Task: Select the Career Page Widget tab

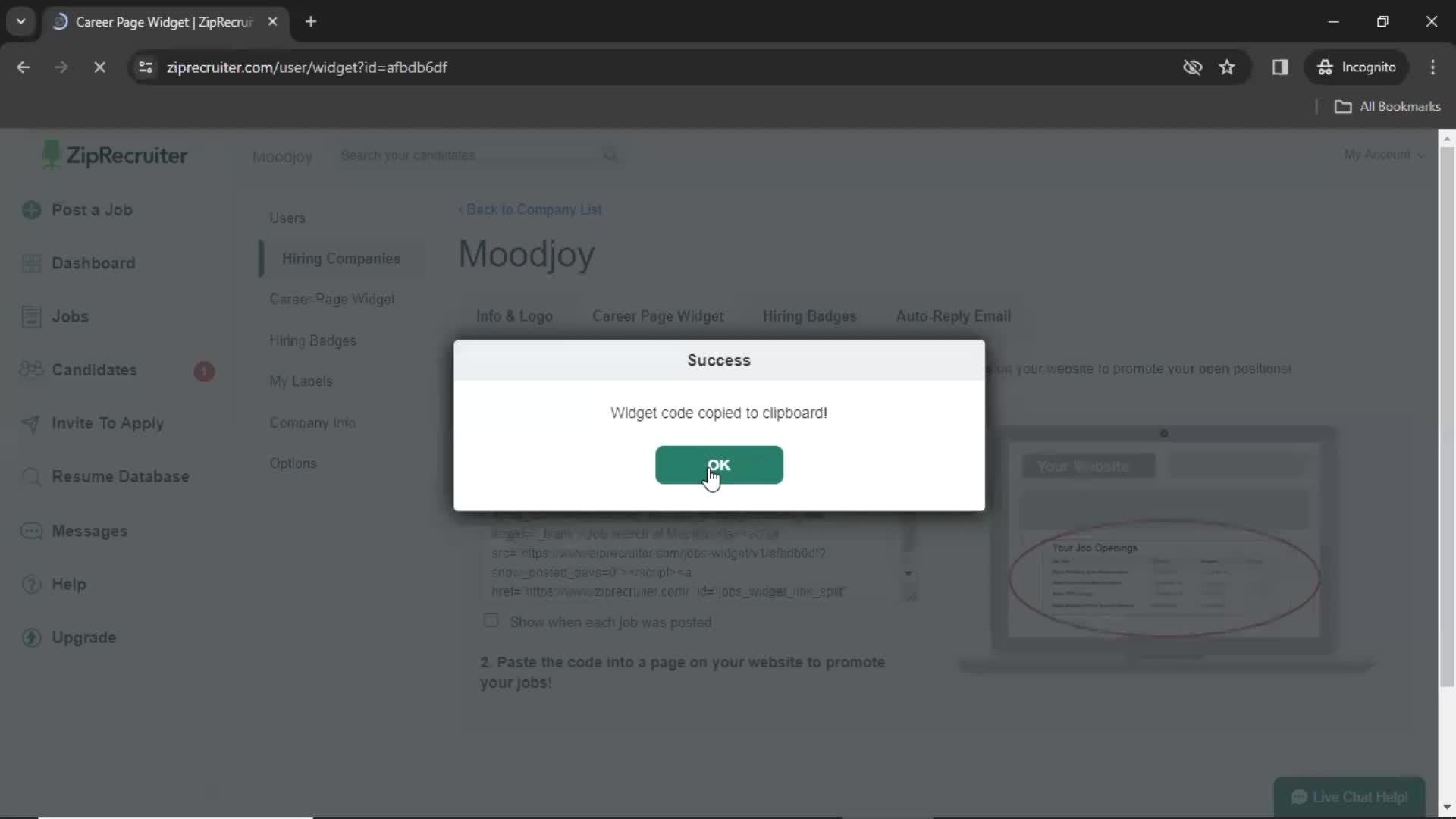Action: click(x=658, y=316)
